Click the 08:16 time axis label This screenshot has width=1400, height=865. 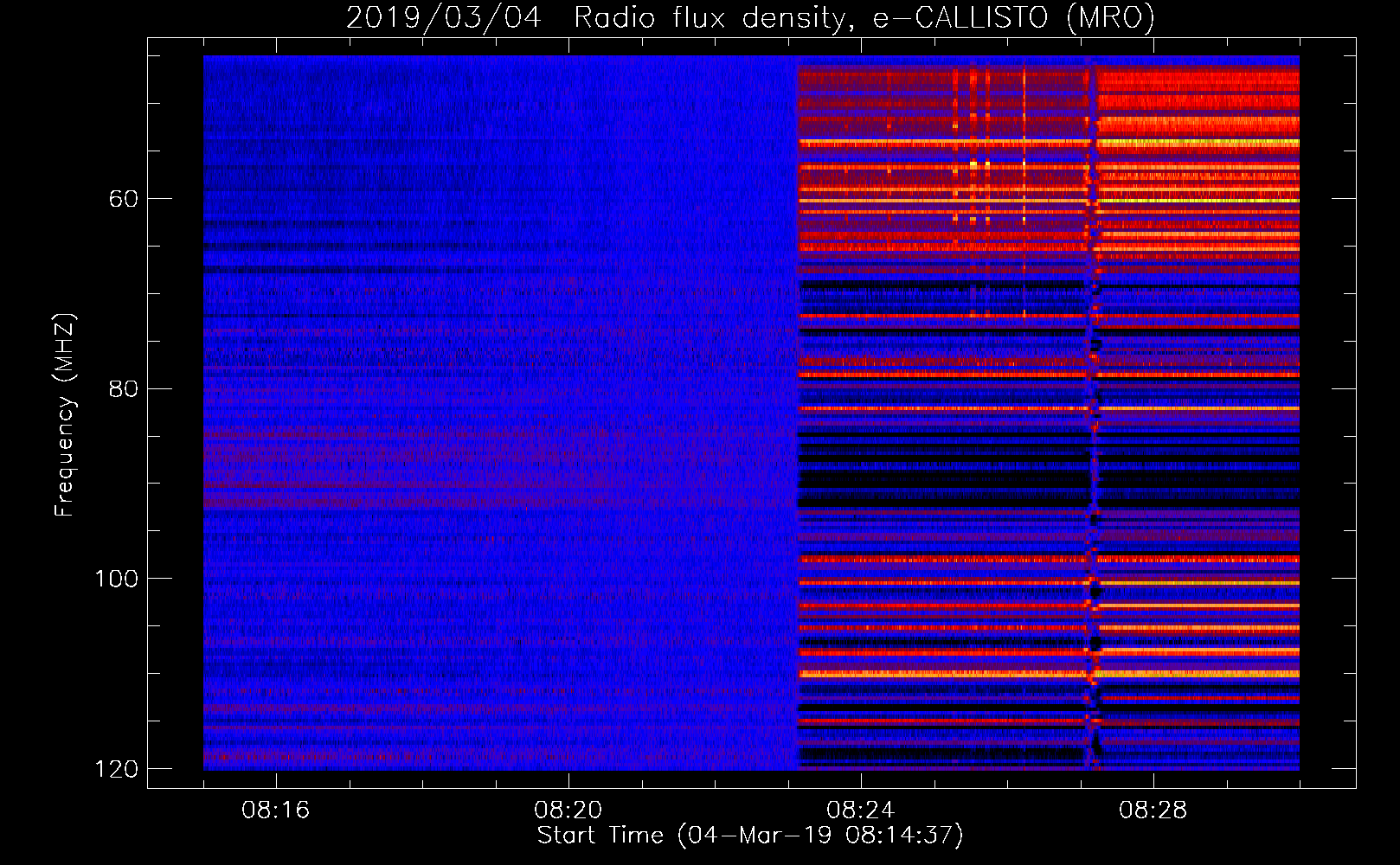click(275, 811)
